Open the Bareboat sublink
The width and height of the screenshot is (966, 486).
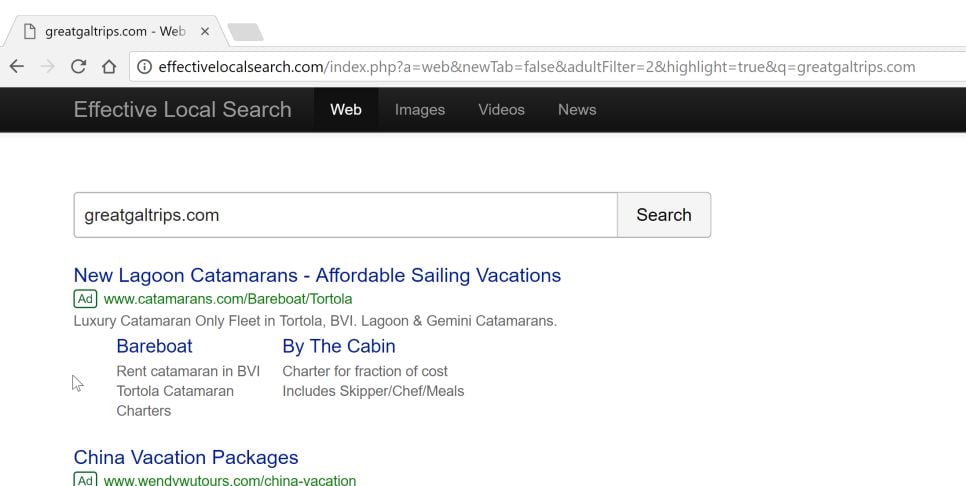154,346
